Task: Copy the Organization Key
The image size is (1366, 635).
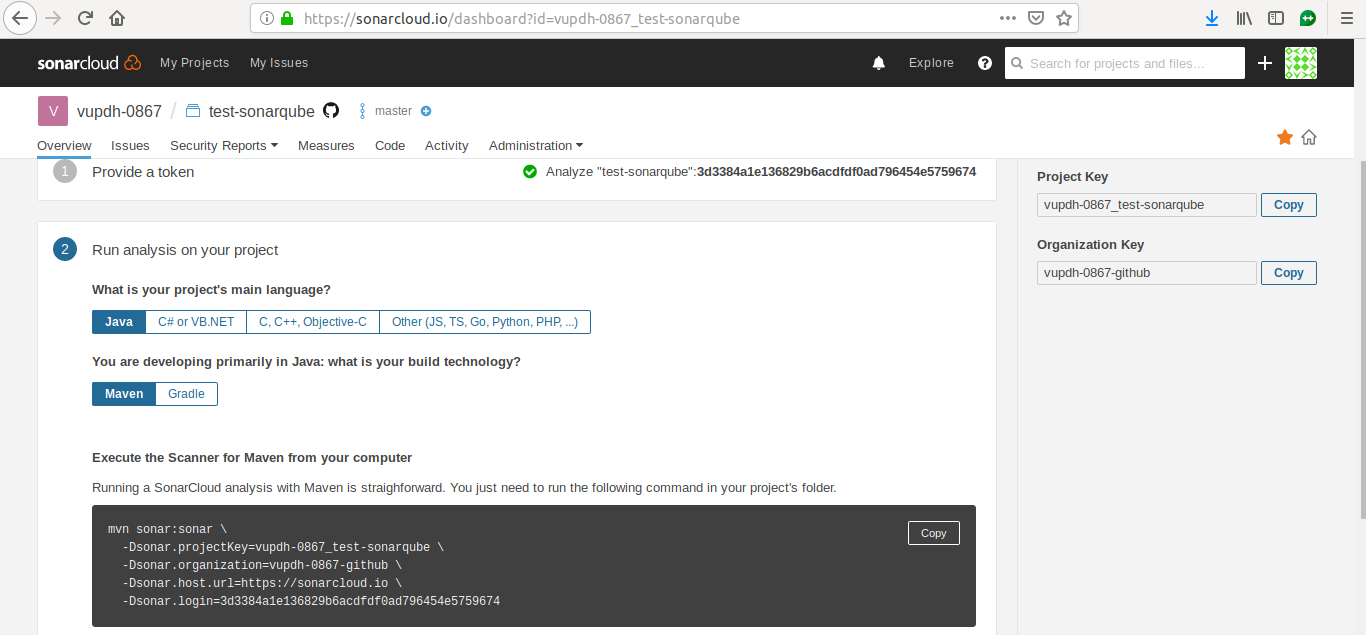Action: click(1288, 273)
